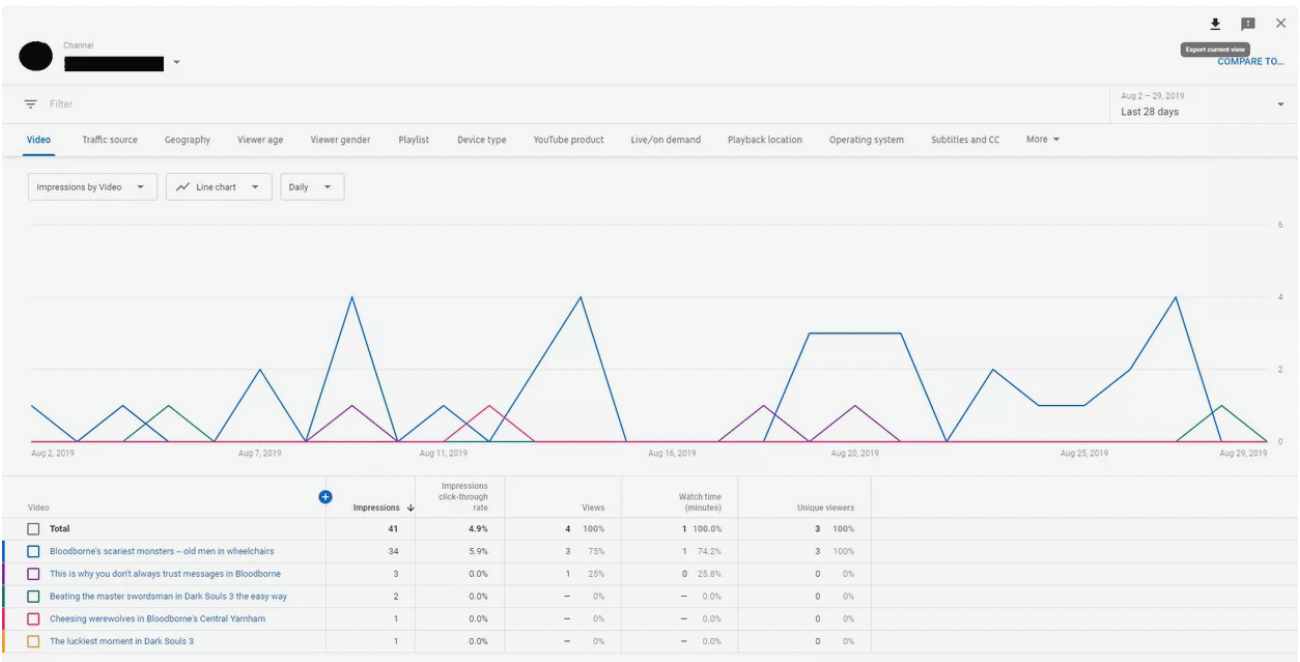This screenshot has width=1300, height=662.
Task: Open the Cheesing werewolves in Bloodborne's Central Yarnham link
Action: click(157, 619)
